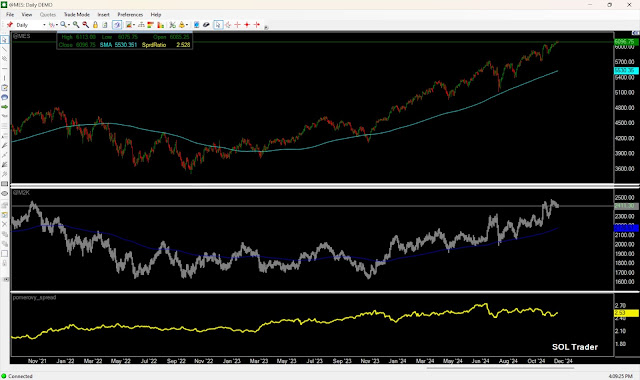
Task: Click the green 6096.75 price label
Action: (x=626, y=42)
